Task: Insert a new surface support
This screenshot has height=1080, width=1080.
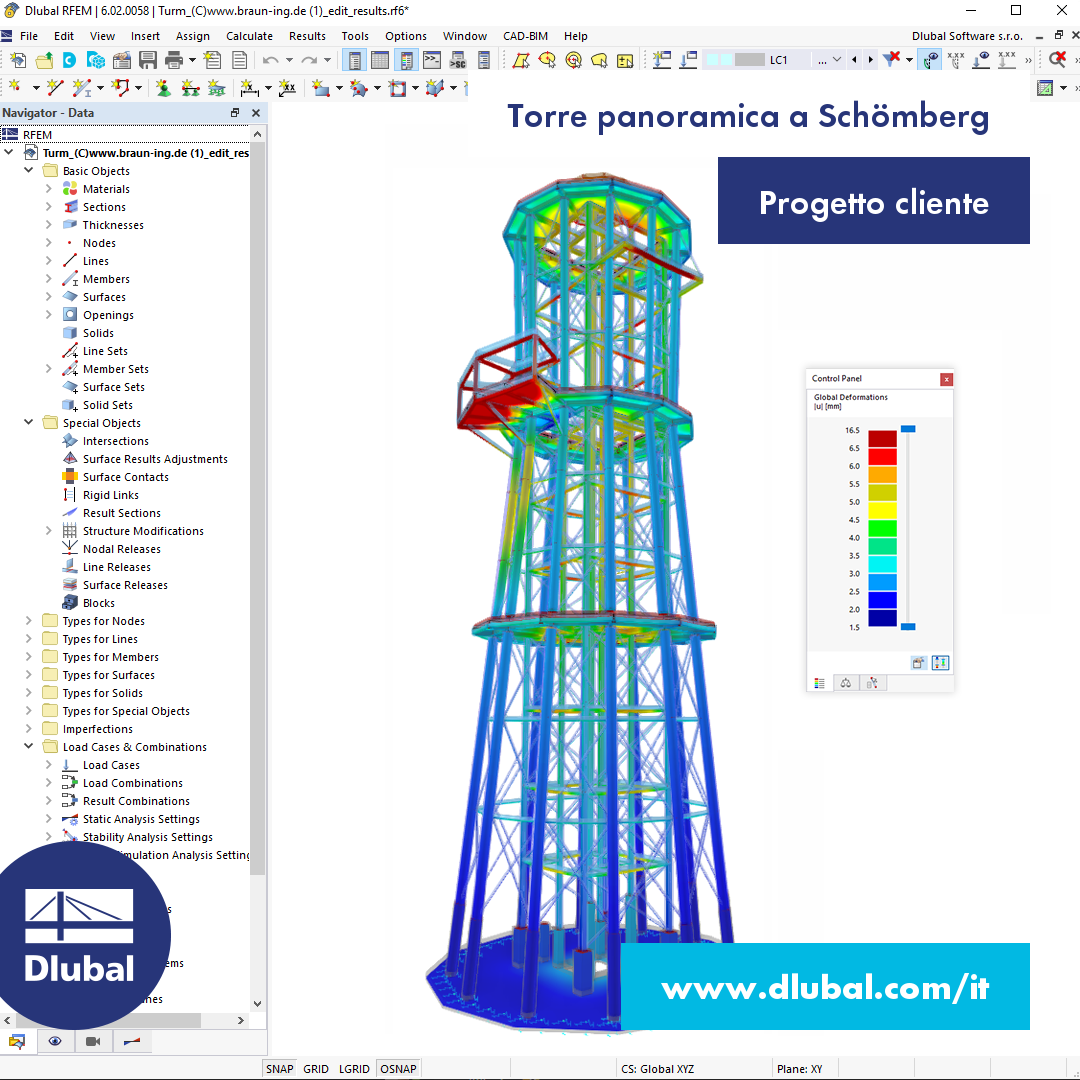Action: 216,87
